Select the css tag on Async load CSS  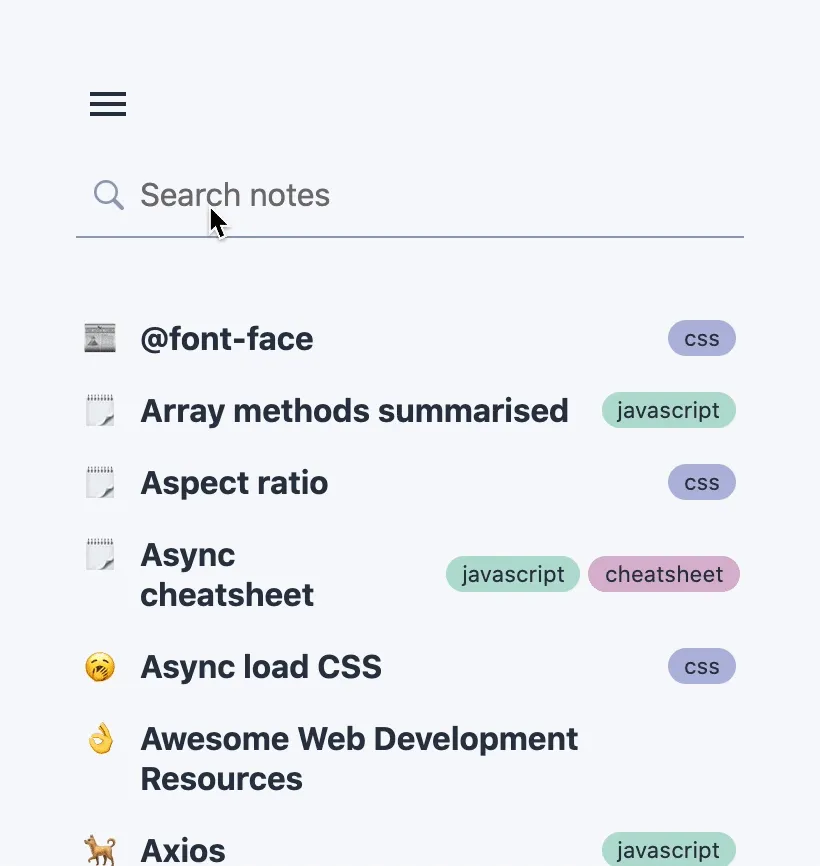tap(701, 666)
